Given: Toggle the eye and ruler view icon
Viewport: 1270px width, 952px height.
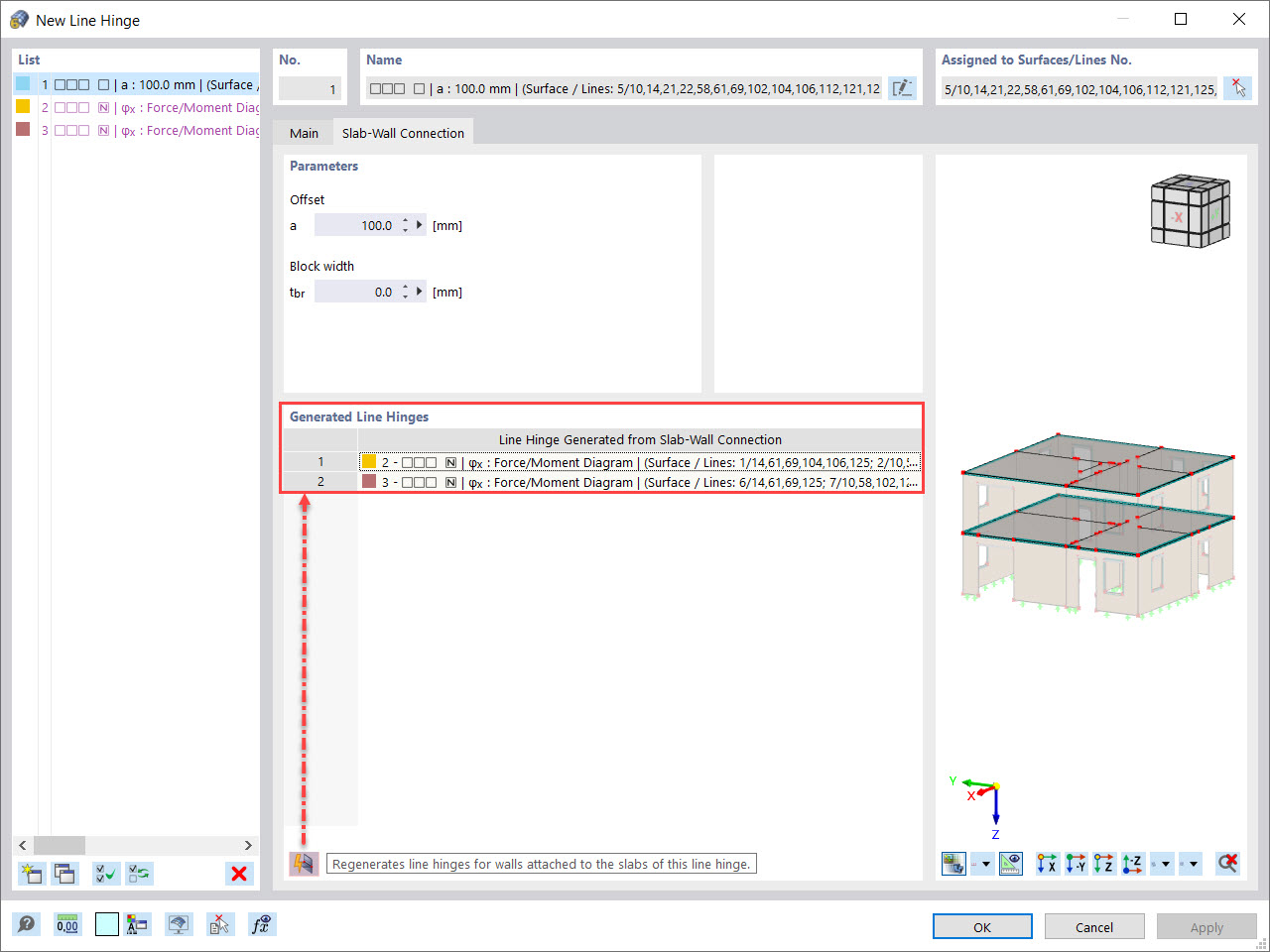Looking at the screenshot, I should (x=1011, y=864).
